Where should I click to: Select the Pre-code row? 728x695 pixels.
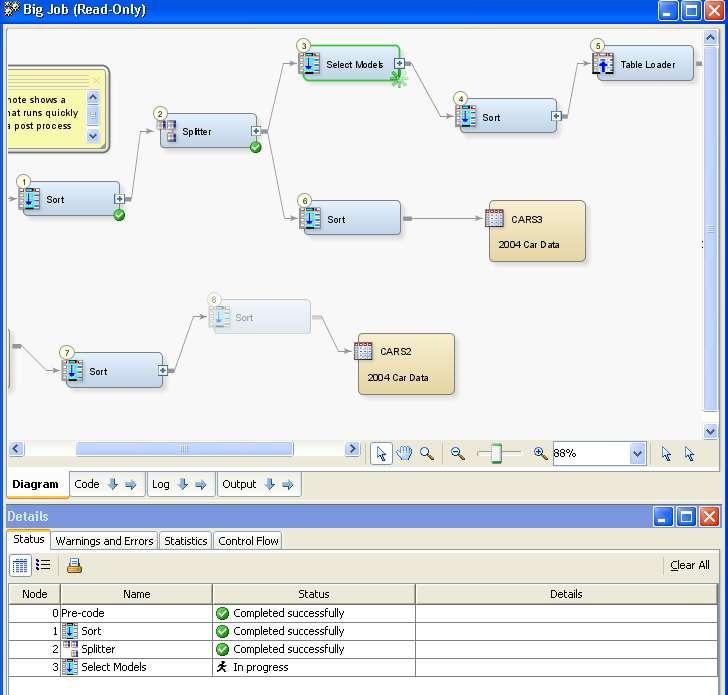click(x=363, y=613)
